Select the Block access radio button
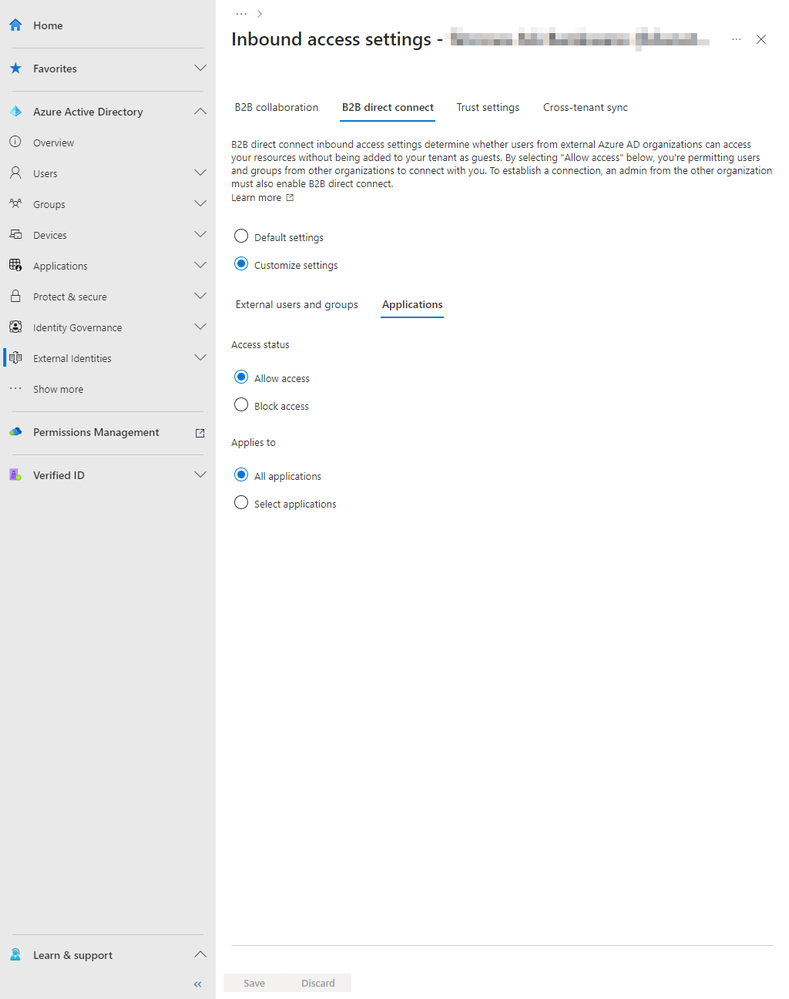 [241, 405]
